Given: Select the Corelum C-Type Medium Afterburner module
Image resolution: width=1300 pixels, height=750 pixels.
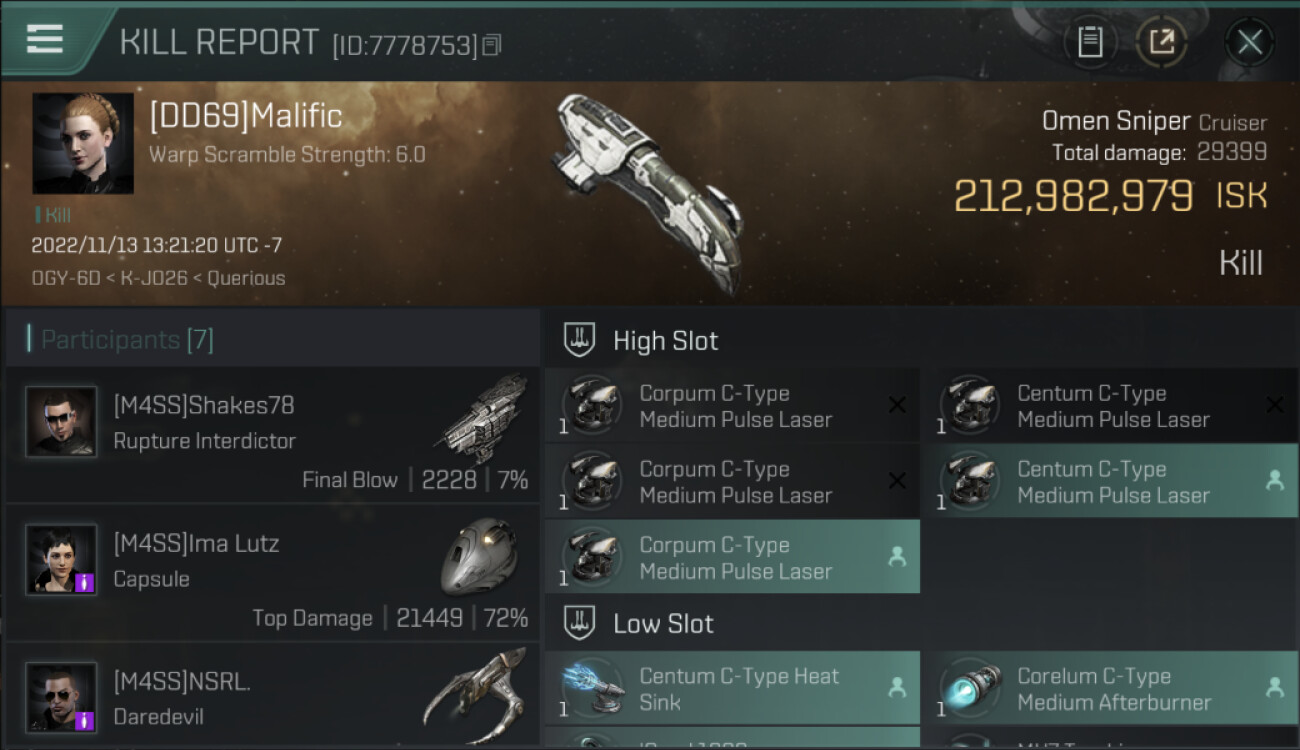Looking at the screenshot, I should pyautogui.click(x=1110, y=688).
